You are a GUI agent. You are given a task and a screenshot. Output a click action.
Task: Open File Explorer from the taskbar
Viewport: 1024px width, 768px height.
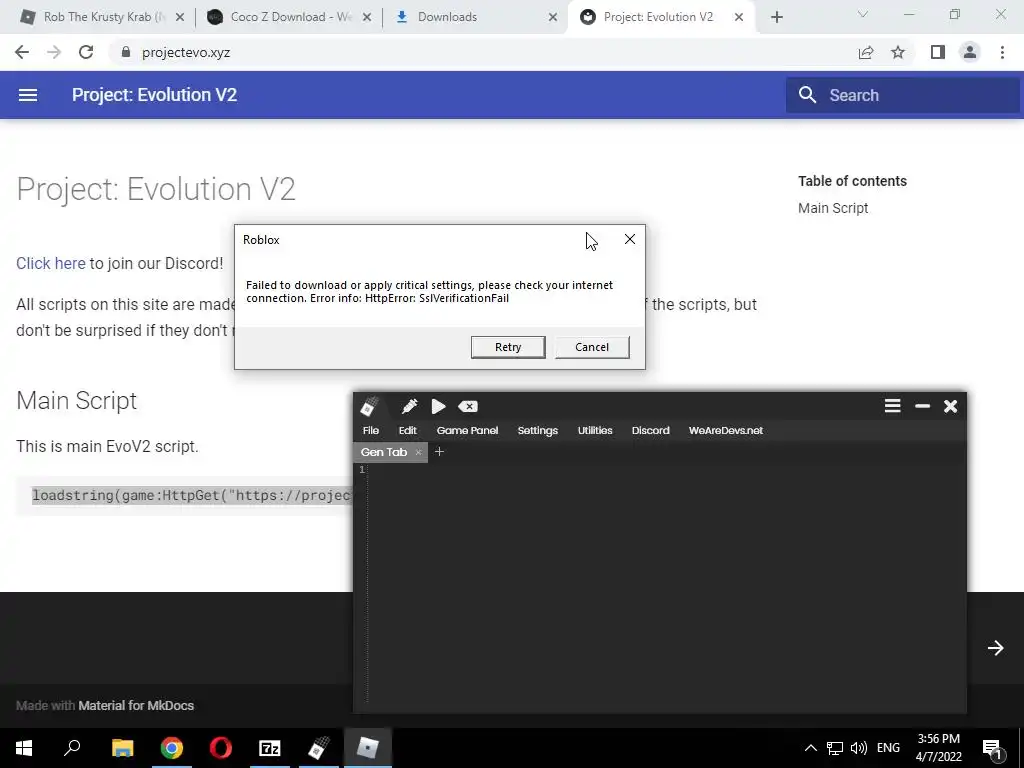point(122,748)
